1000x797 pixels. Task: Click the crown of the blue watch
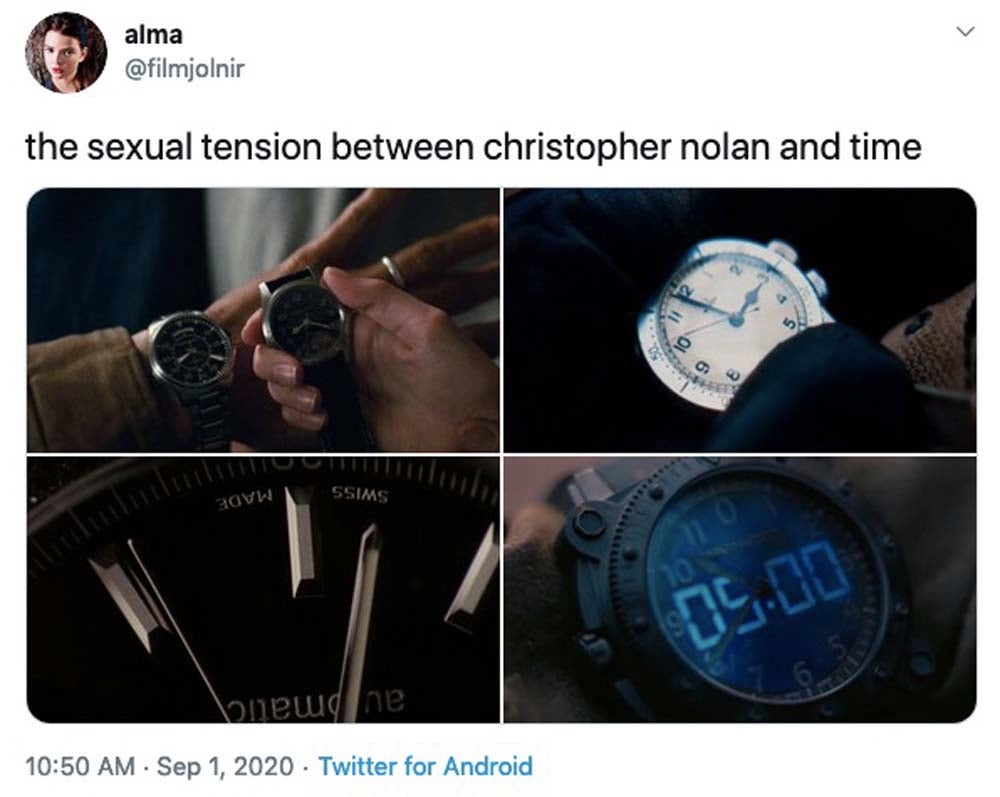(587, 522)
